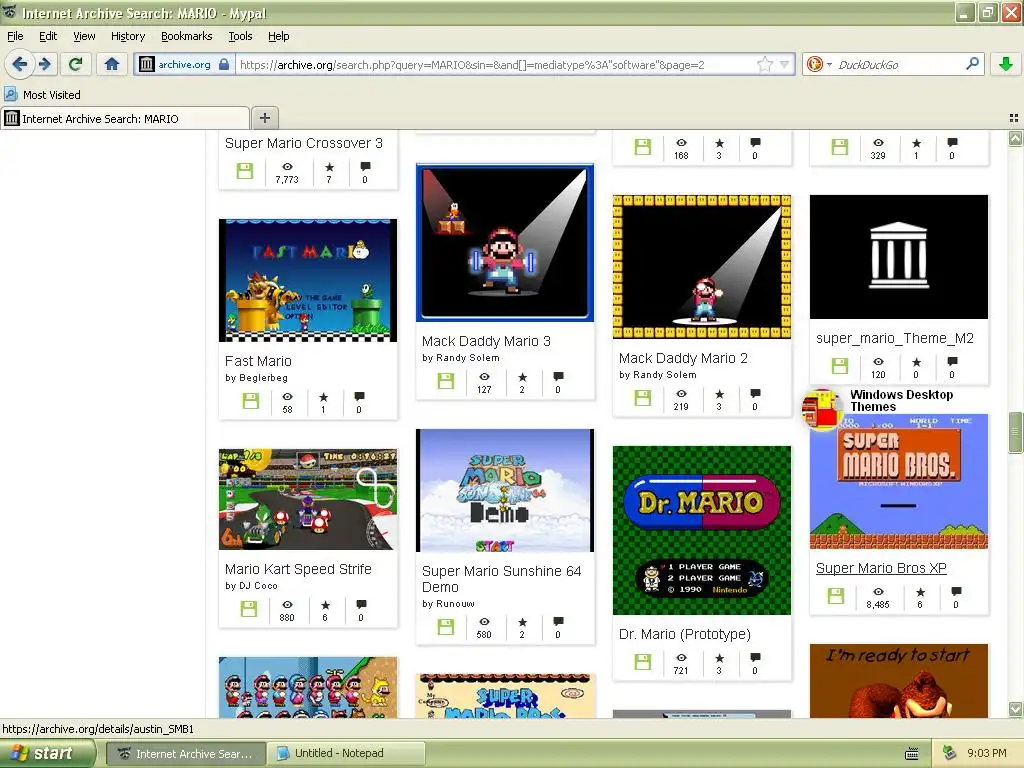This screenshot has height=768, width=1024.
Task: Open the History menu
Action: 128,36
